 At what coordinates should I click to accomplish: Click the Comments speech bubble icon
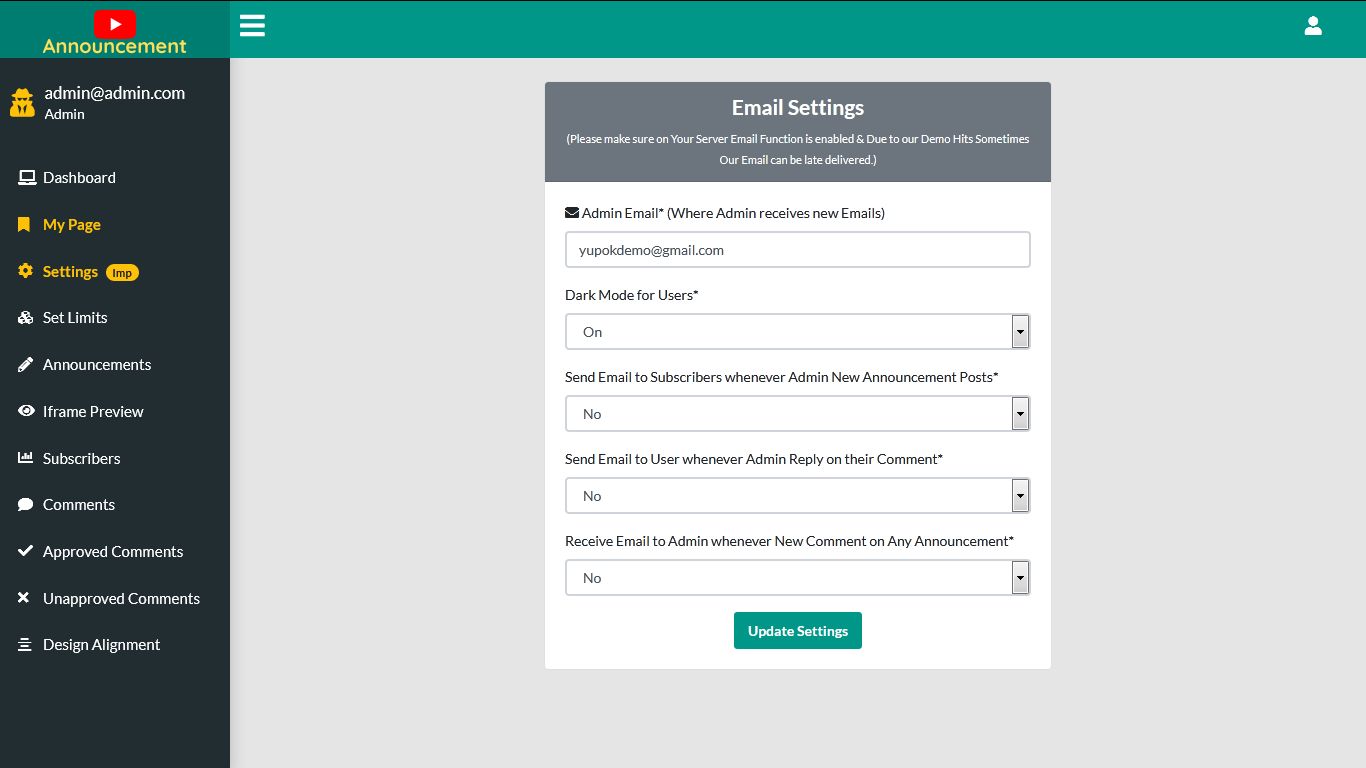[x=25, y=505]
